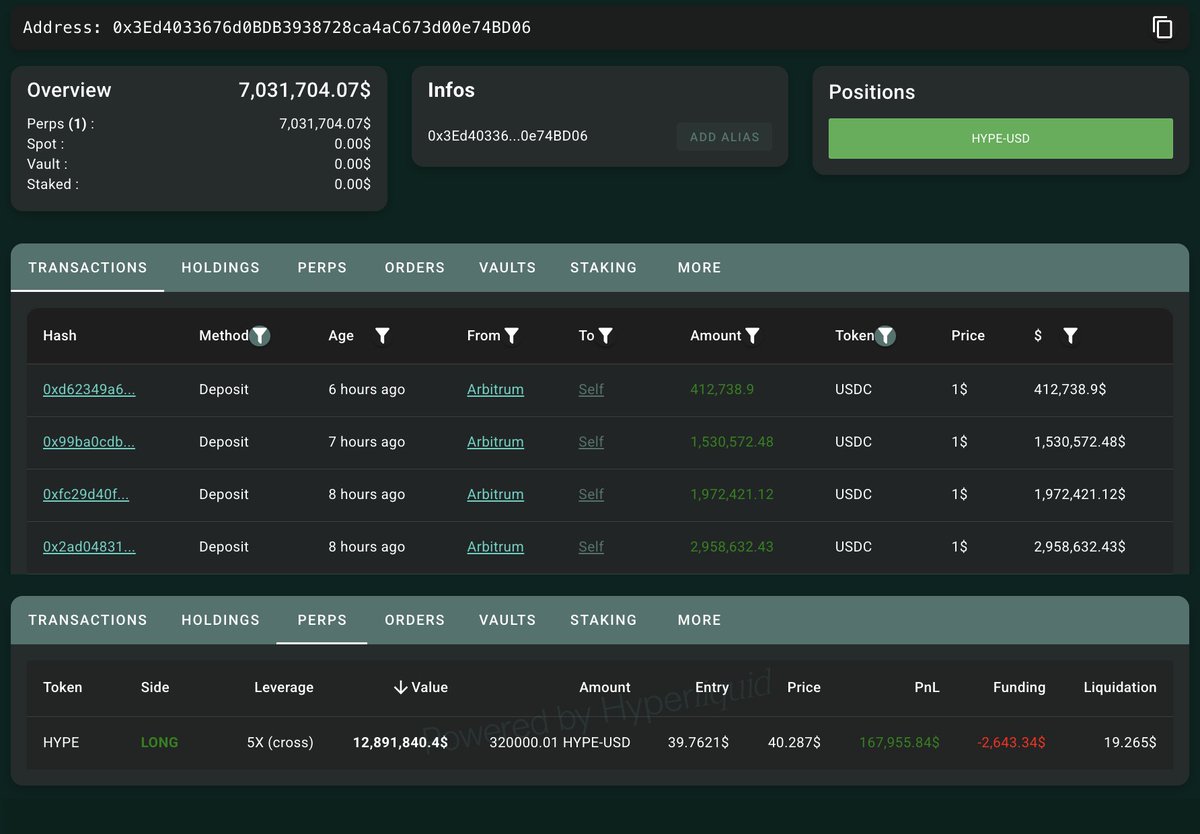Click the Self link in the 0xd62349a6 row
The image size is (1200, 834).
click(x=591, y=390)
